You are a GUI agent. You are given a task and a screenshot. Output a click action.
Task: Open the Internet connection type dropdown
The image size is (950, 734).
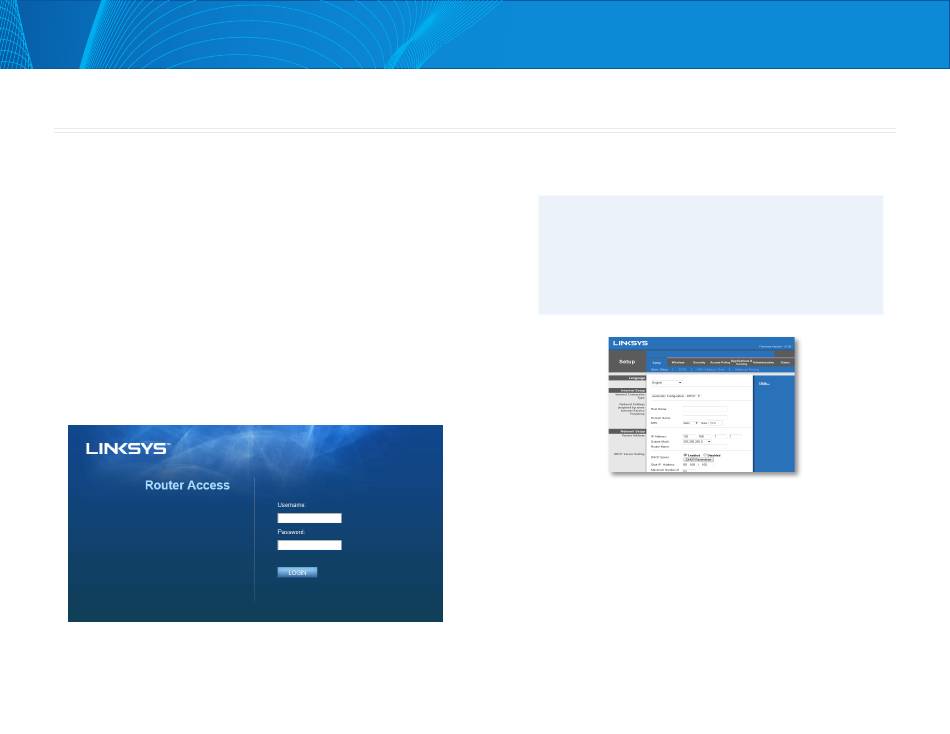click(x=676, y=396)
